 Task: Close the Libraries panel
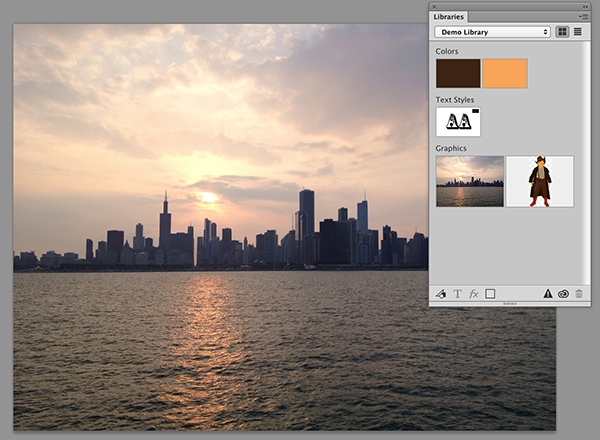pos(434,7)
